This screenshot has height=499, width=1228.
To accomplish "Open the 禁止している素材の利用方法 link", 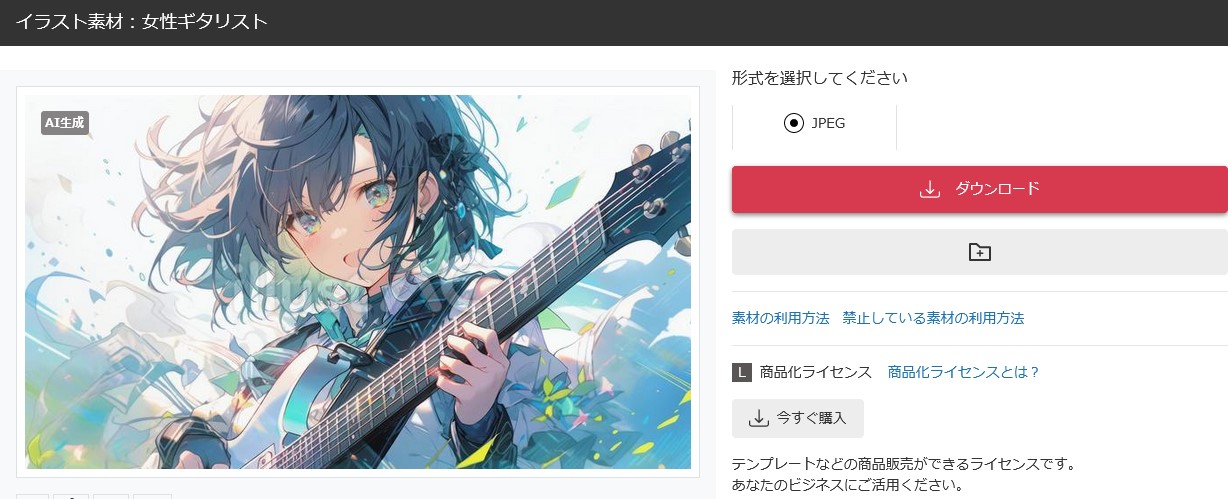I will coord(933,318).
